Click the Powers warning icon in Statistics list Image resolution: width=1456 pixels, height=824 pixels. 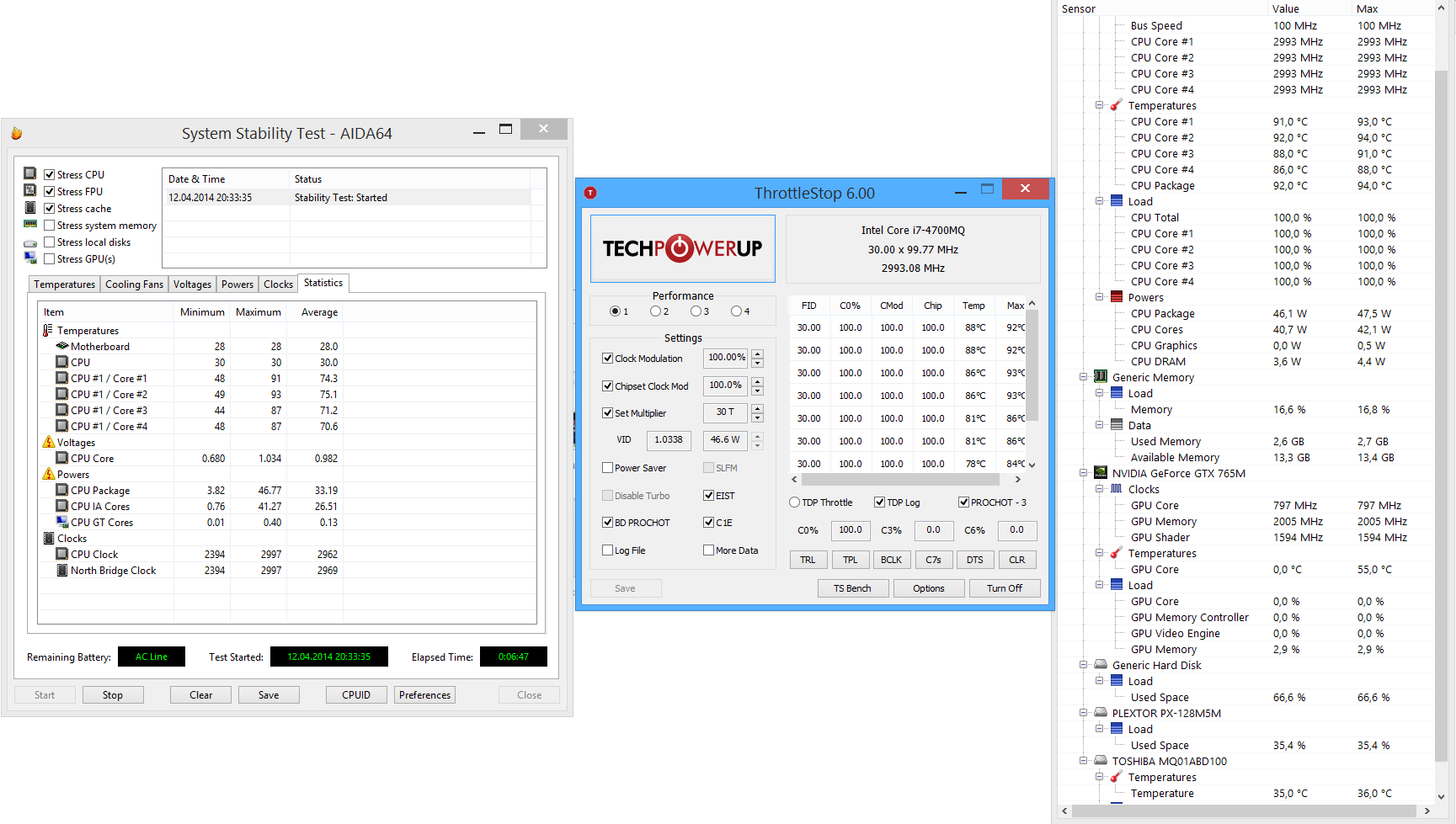point(48,474)
